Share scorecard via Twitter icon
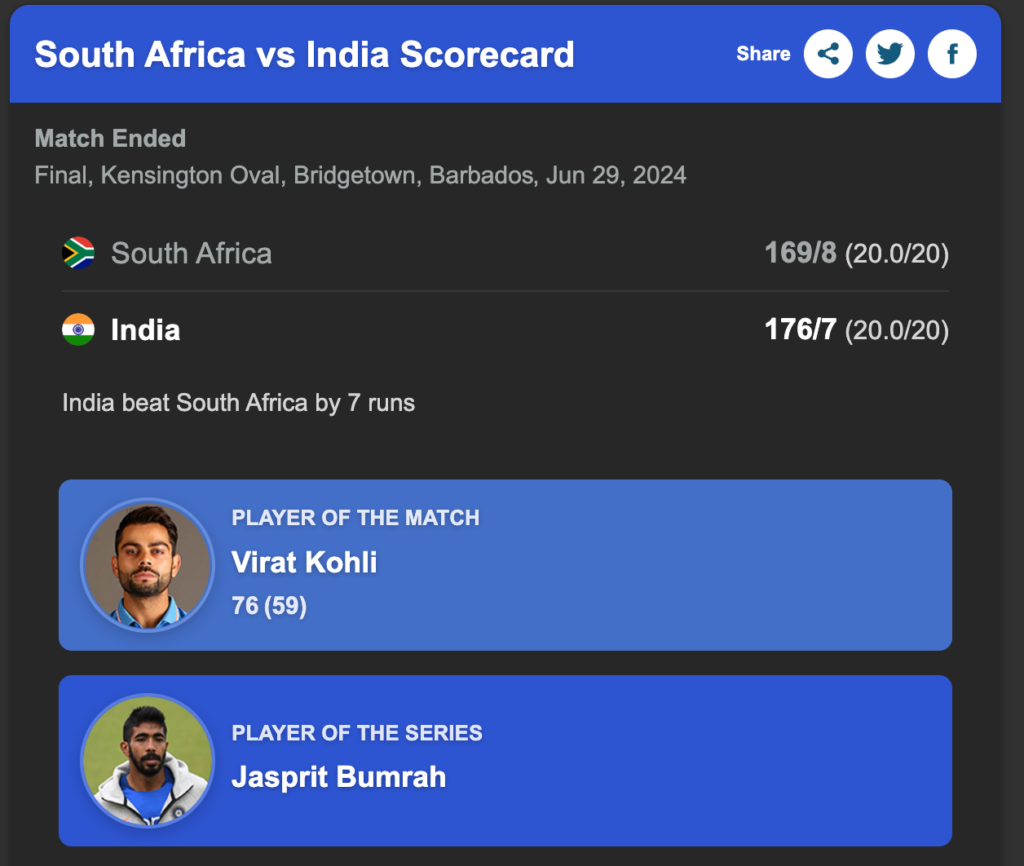Screen dimensions: 1024x866 890,54
